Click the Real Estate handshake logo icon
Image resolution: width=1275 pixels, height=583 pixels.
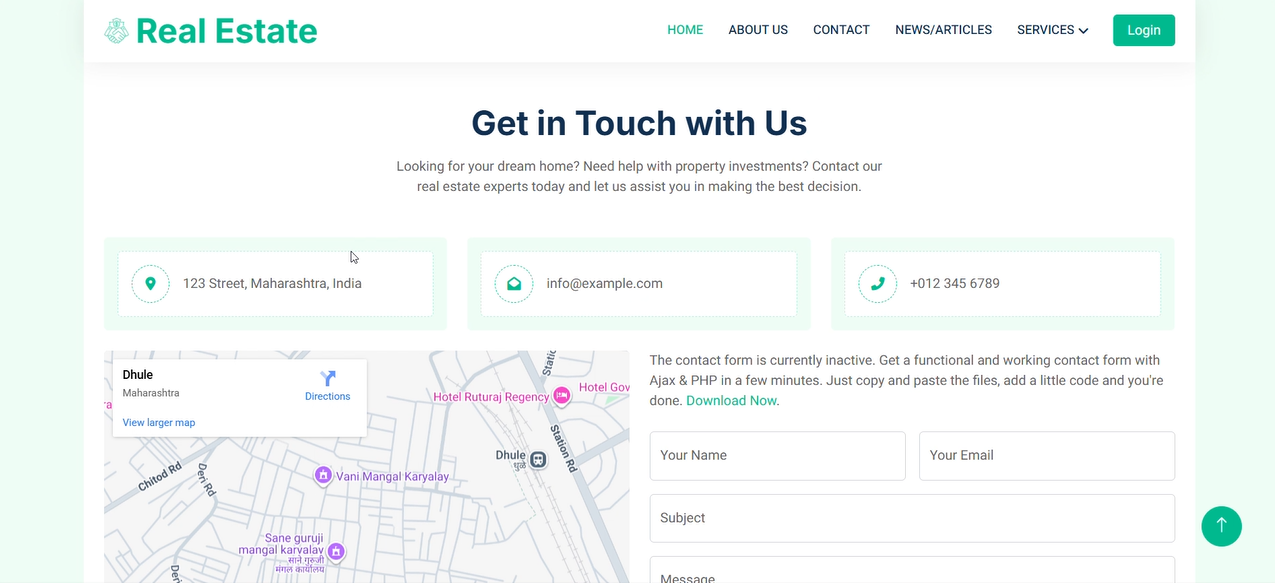(117, 31)
